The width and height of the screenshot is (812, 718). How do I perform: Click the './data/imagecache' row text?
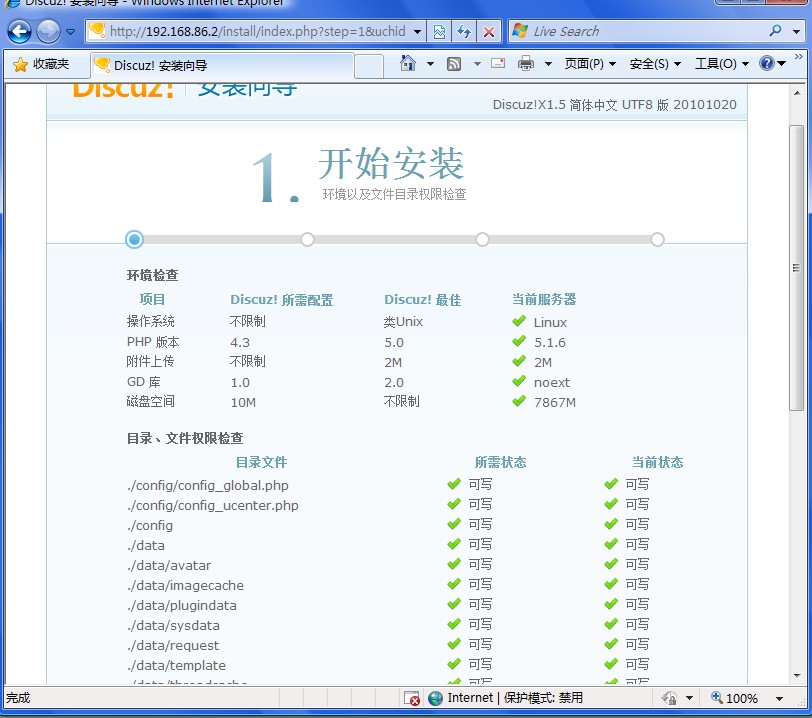[185, 585]
